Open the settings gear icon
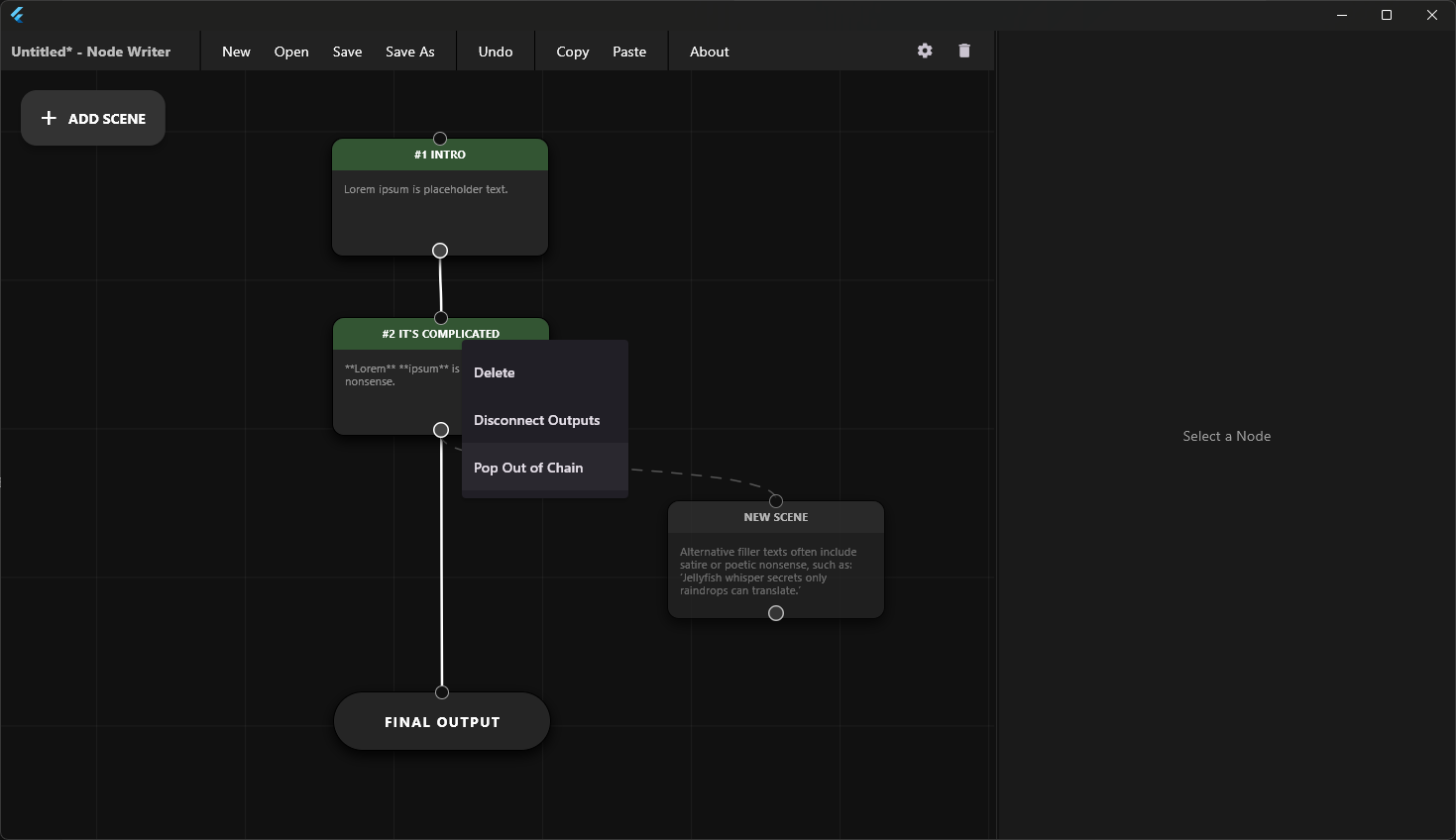The height and width of the screenshot is (840, 1456). click(x=925, y=51)
